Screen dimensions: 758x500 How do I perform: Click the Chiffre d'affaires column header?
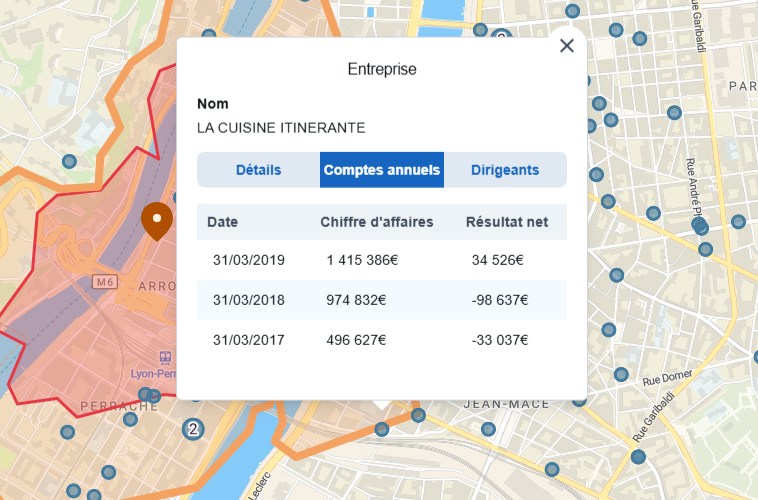(376, 222)
